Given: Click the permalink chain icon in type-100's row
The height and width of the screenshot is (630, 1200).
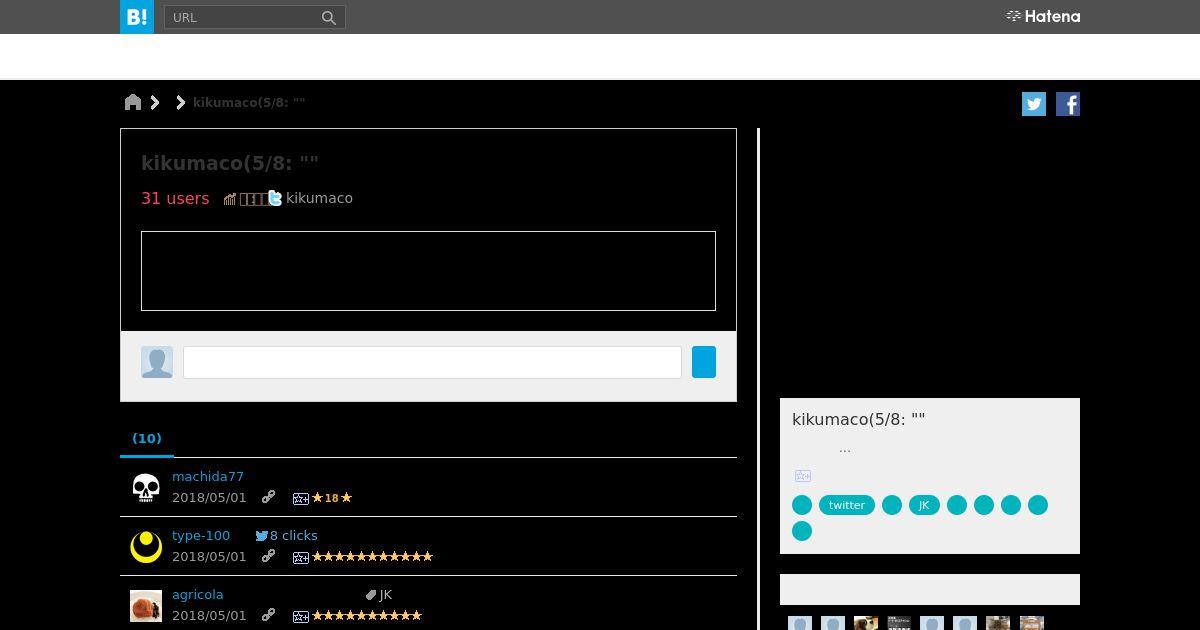Looking at the screenshot, I should [268, 556].
